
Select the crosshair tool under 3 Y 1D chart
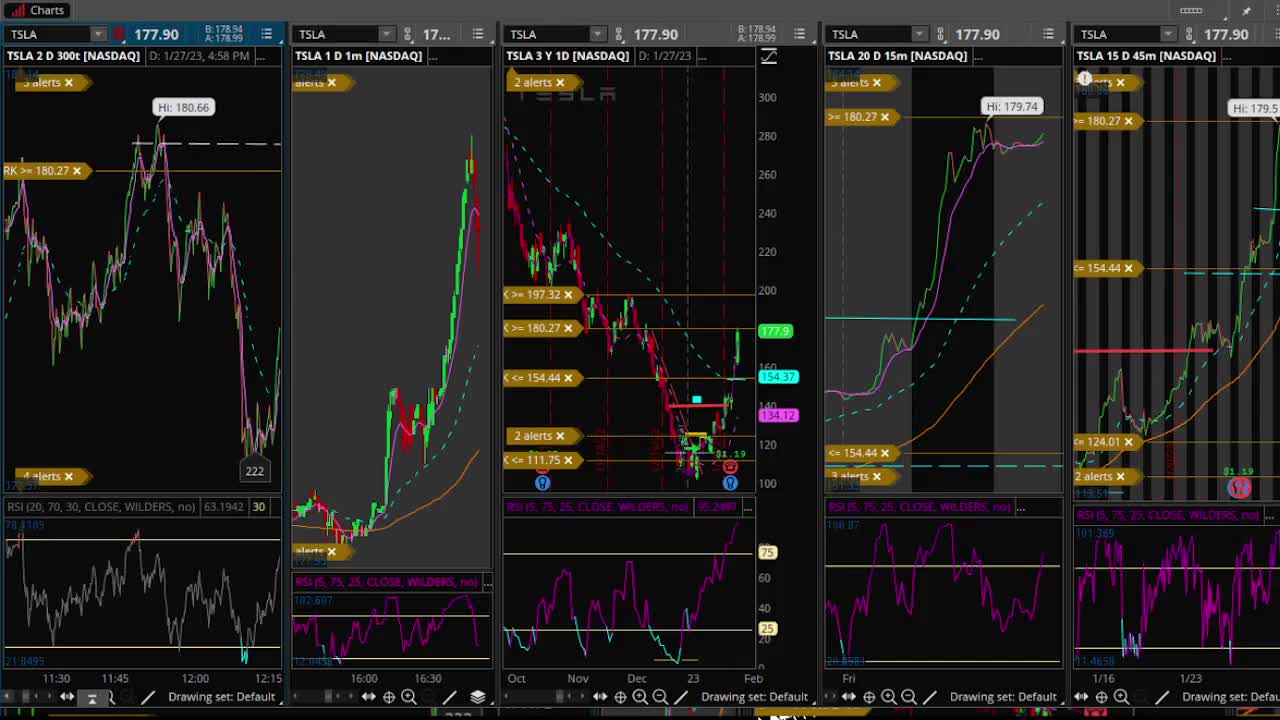point(620,697)
